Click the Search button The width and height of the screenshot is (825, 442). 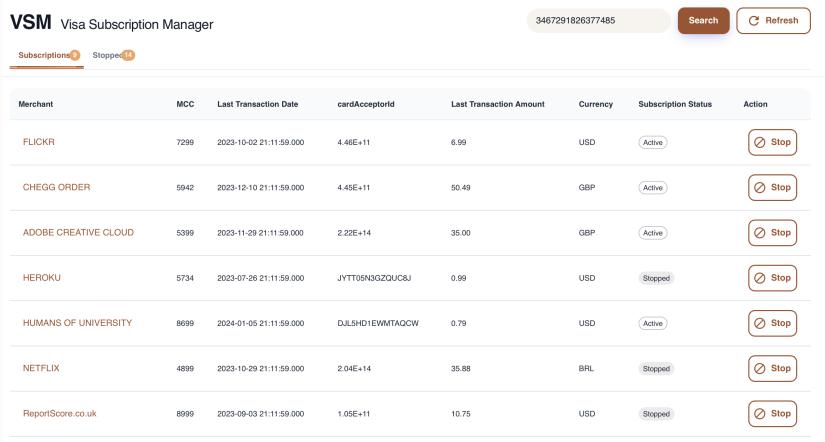(703, 21)
